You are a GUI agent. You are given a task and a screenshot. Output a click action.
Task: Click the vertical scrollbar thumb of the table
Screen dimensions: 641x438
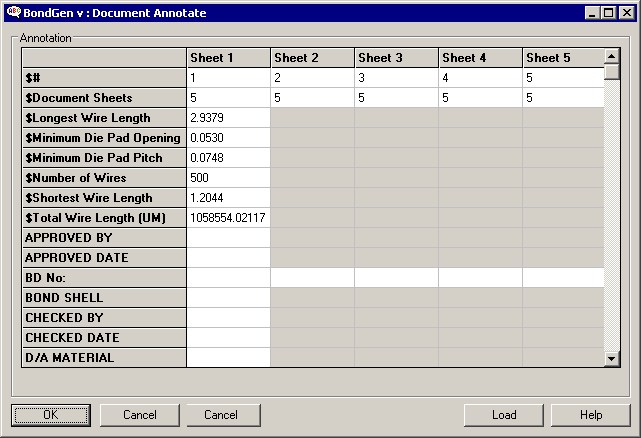[612, 72]
